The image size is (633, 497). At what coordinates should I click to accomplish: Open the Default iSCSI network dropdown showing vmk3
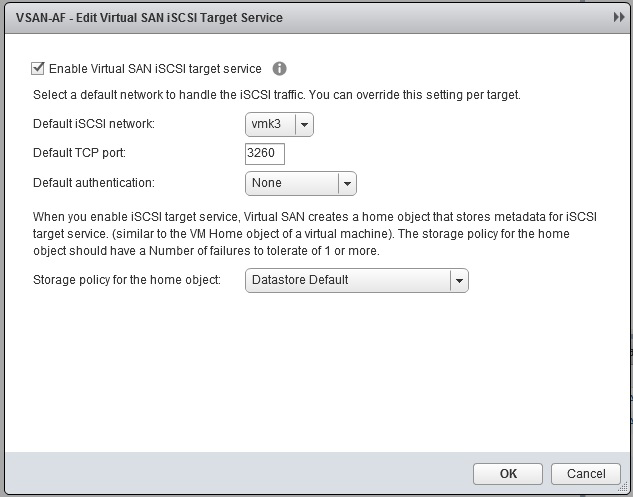coord(270,124)
